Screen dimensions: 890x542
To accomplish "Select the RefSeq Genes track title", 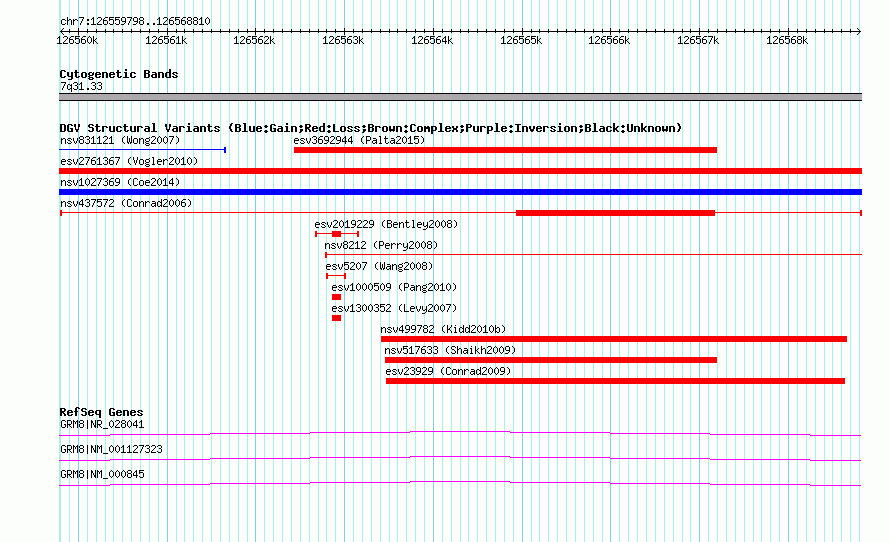I will [101, 412].
